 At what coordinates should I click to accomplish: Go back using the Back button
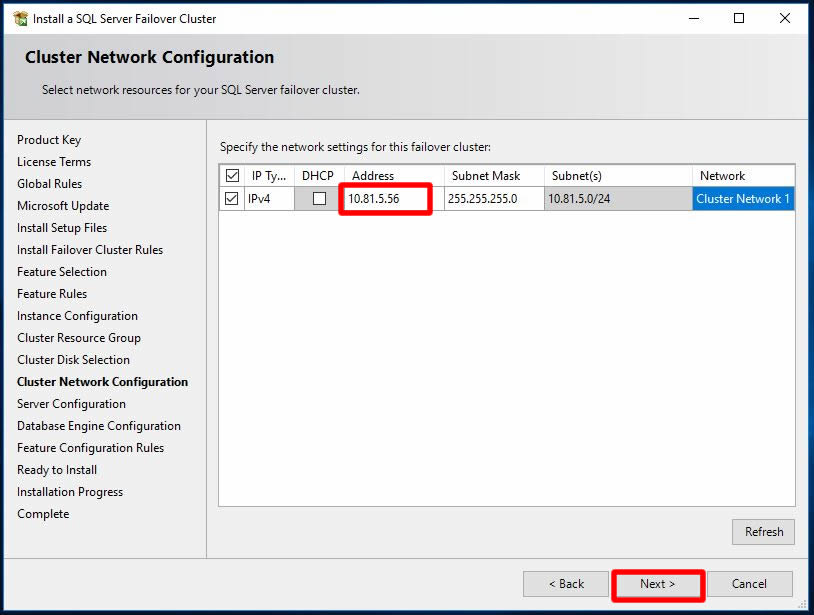pos(565,584)
